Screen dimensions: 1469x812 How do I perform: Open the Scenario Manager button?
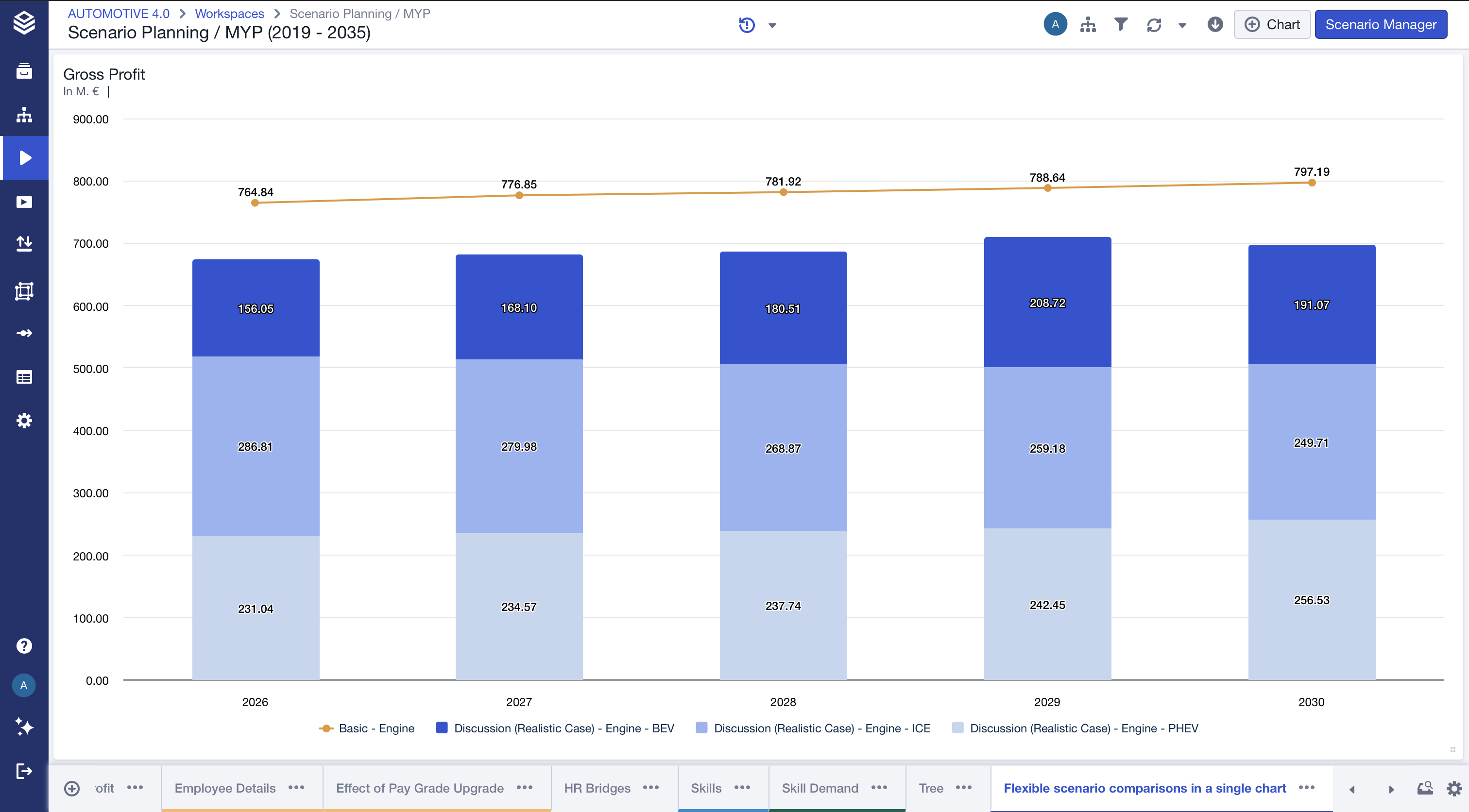pyautogui.click(x=1380, y=24)
